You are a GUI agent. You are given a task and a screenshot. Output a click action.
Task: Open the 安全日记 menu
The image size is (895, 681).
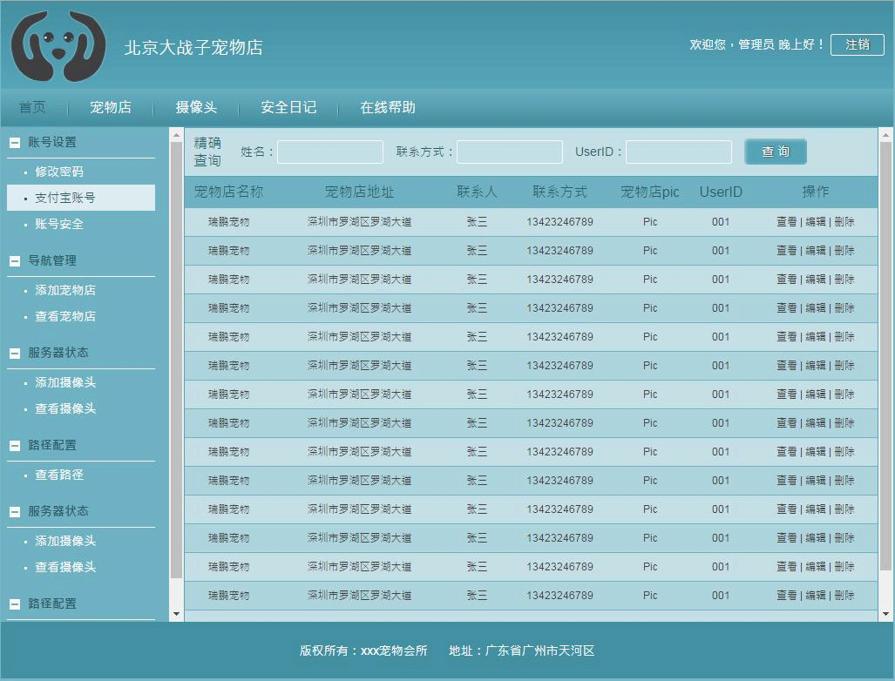(288, 107)
